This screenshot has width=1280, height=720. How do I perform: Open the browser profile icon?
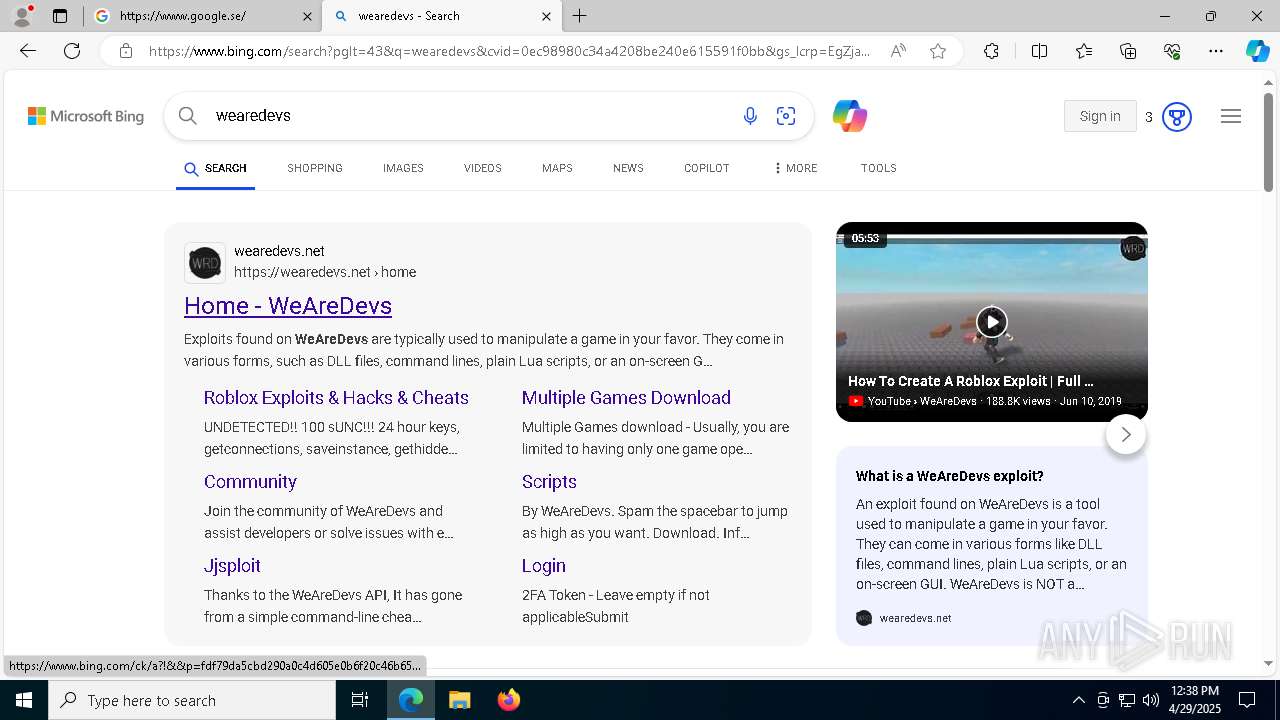point(21,16)
